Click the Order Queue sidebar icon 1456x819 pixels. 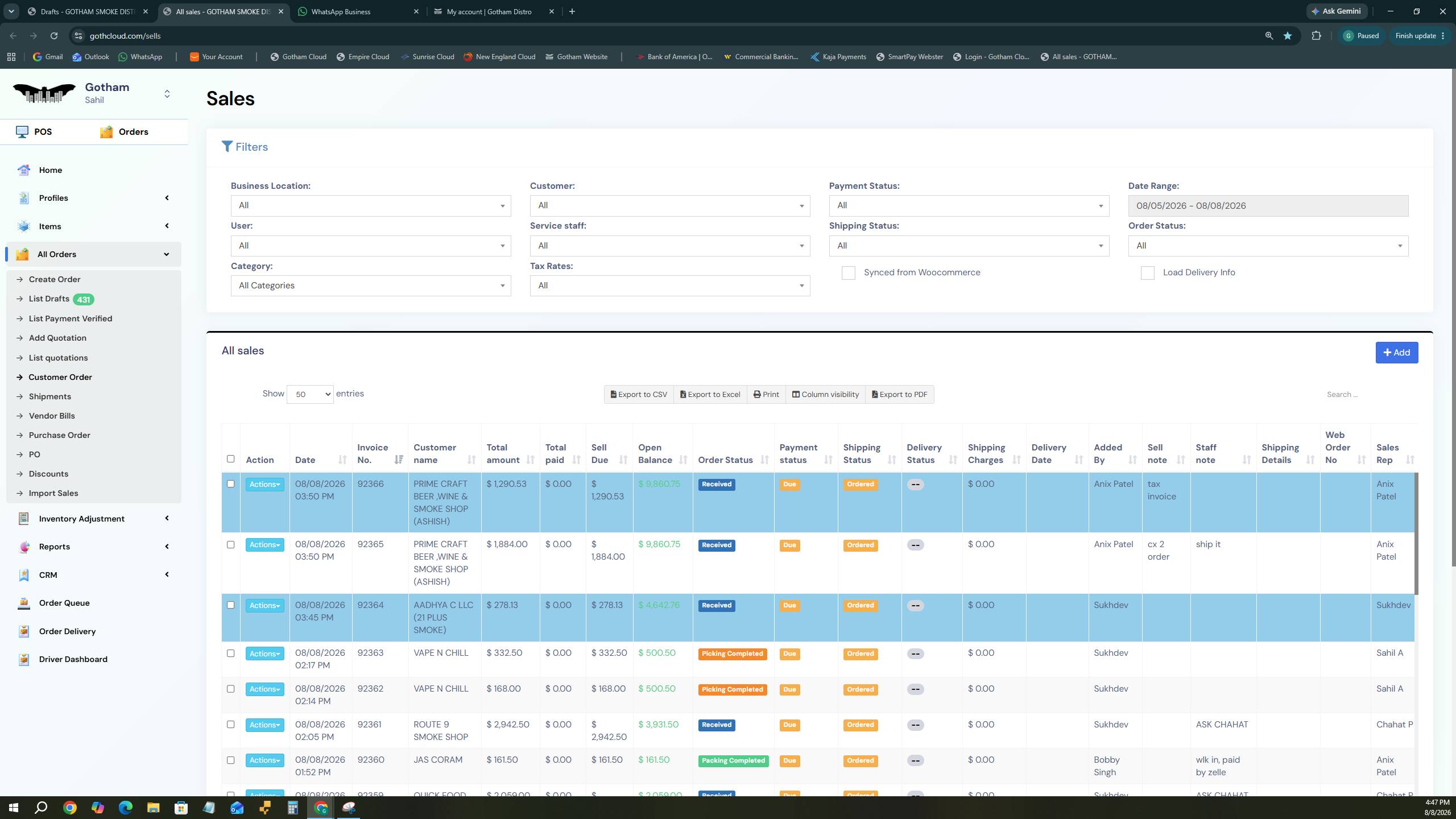point(23,603)
